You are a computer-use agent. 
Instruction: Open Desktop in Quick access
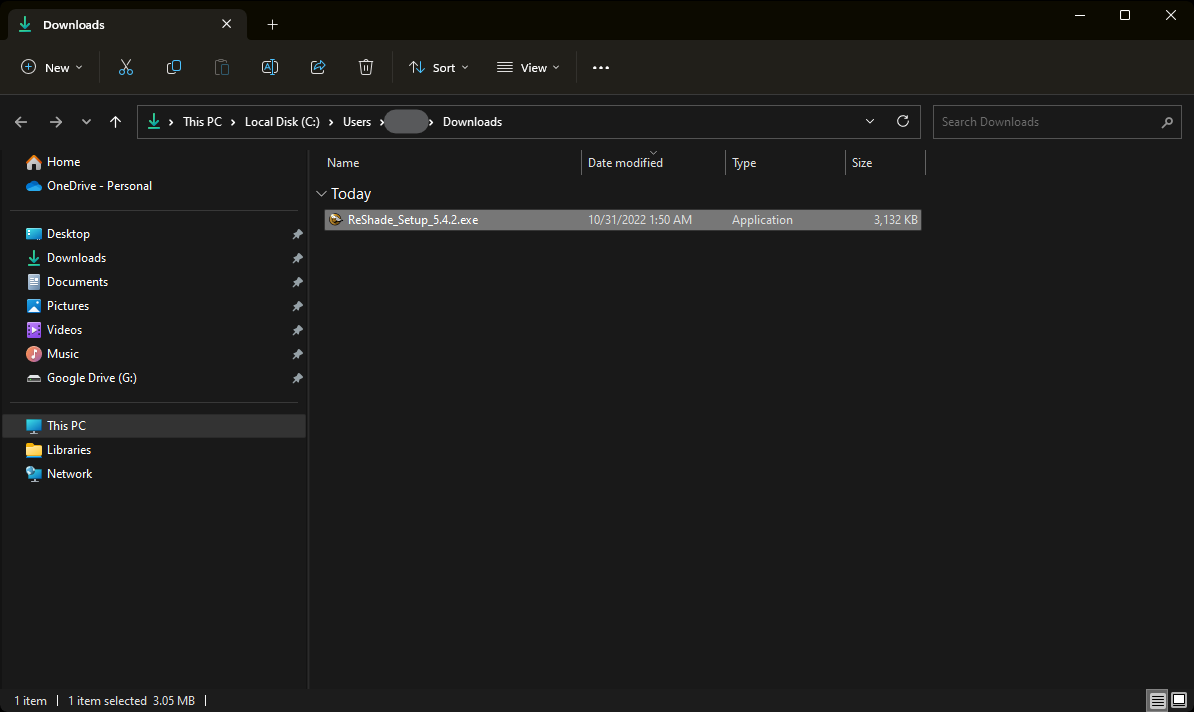(69, 234)
